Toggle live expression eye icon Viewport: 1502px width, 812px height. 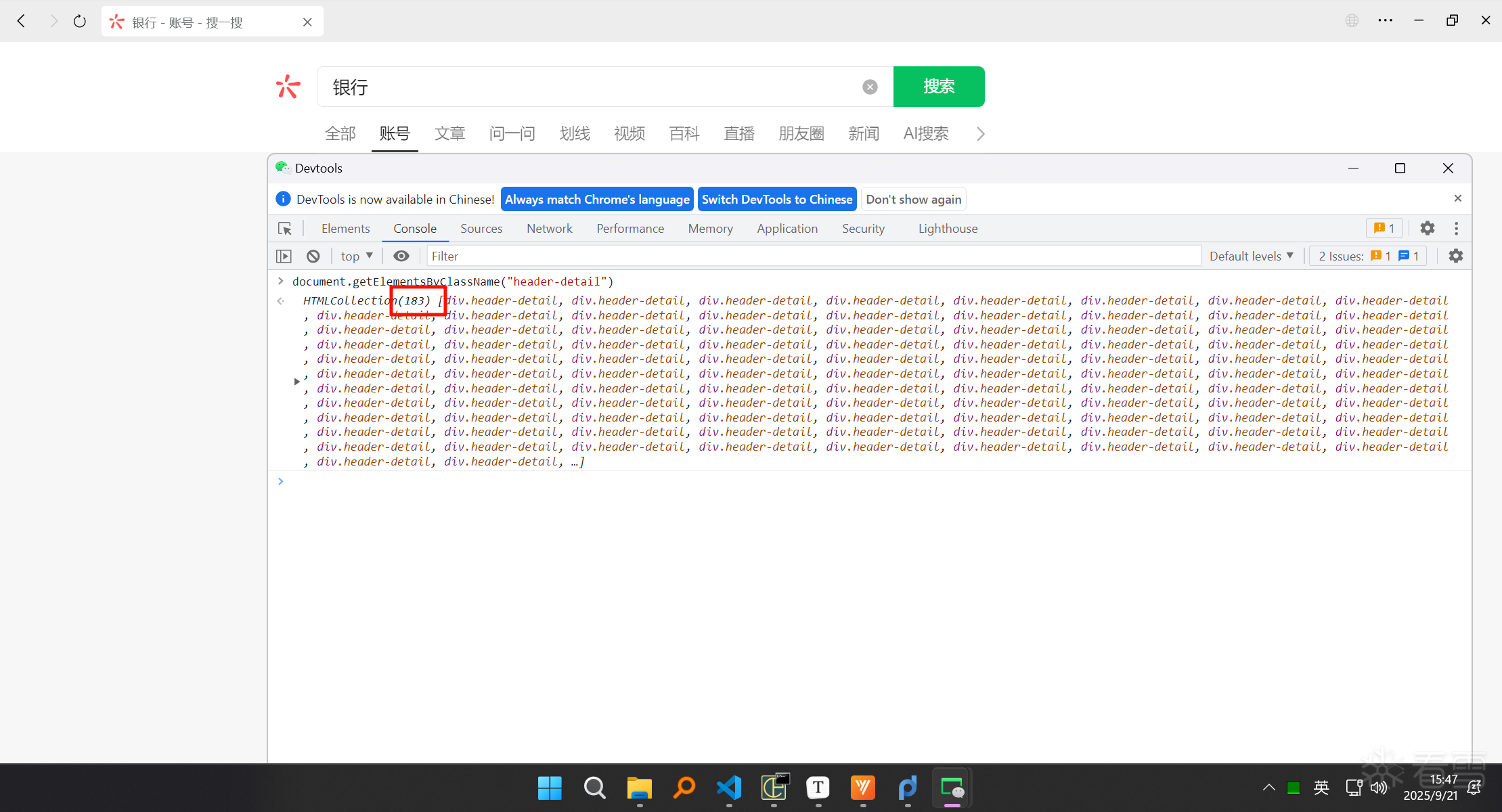click(x=401, y=256)
